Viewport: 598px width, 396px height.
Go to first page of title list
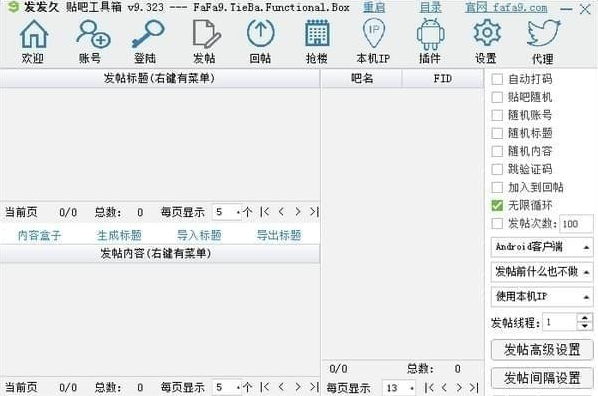coord(264,212)
